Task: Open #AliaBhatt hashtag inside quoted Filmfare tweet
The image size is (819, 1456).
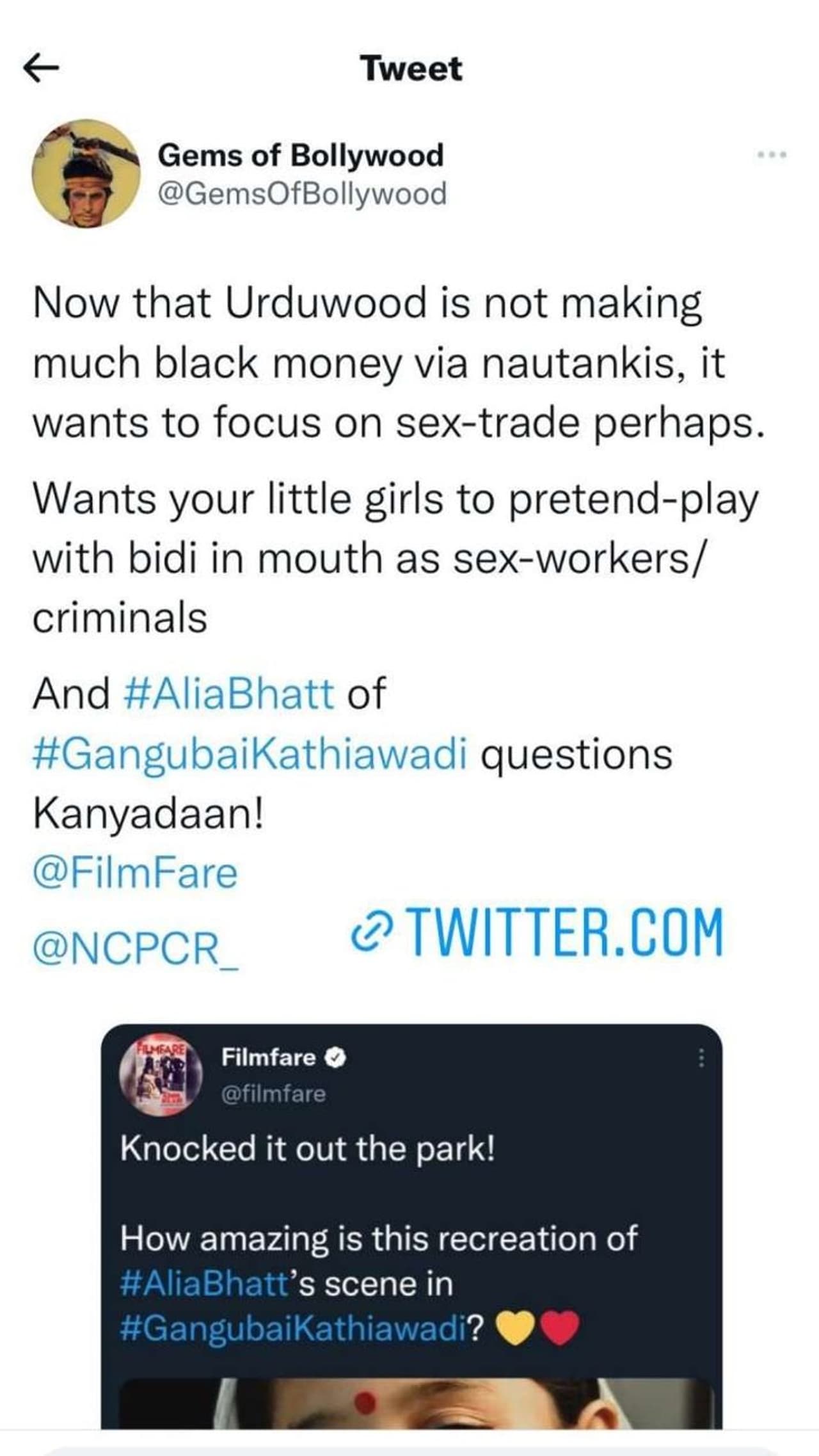Action: coord(204,1284)
